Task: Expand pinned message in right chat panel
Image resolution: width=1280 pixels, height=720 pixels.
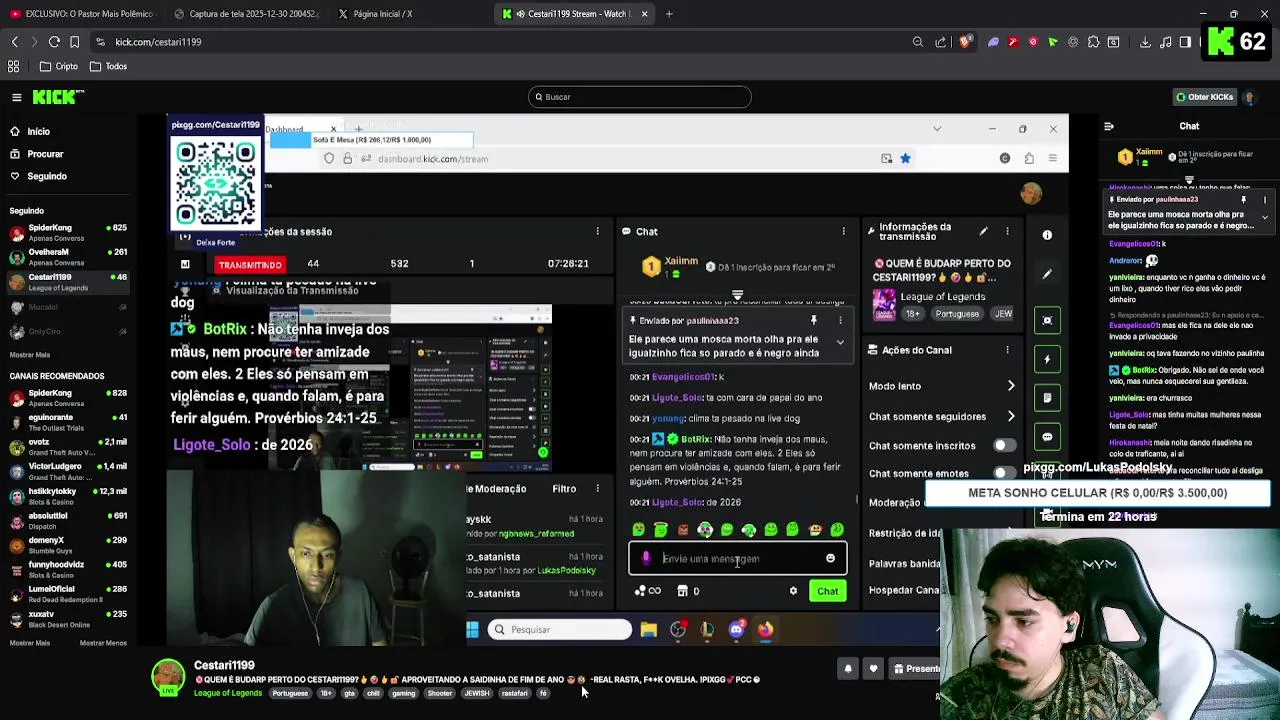Action: tap(1265, 217)
